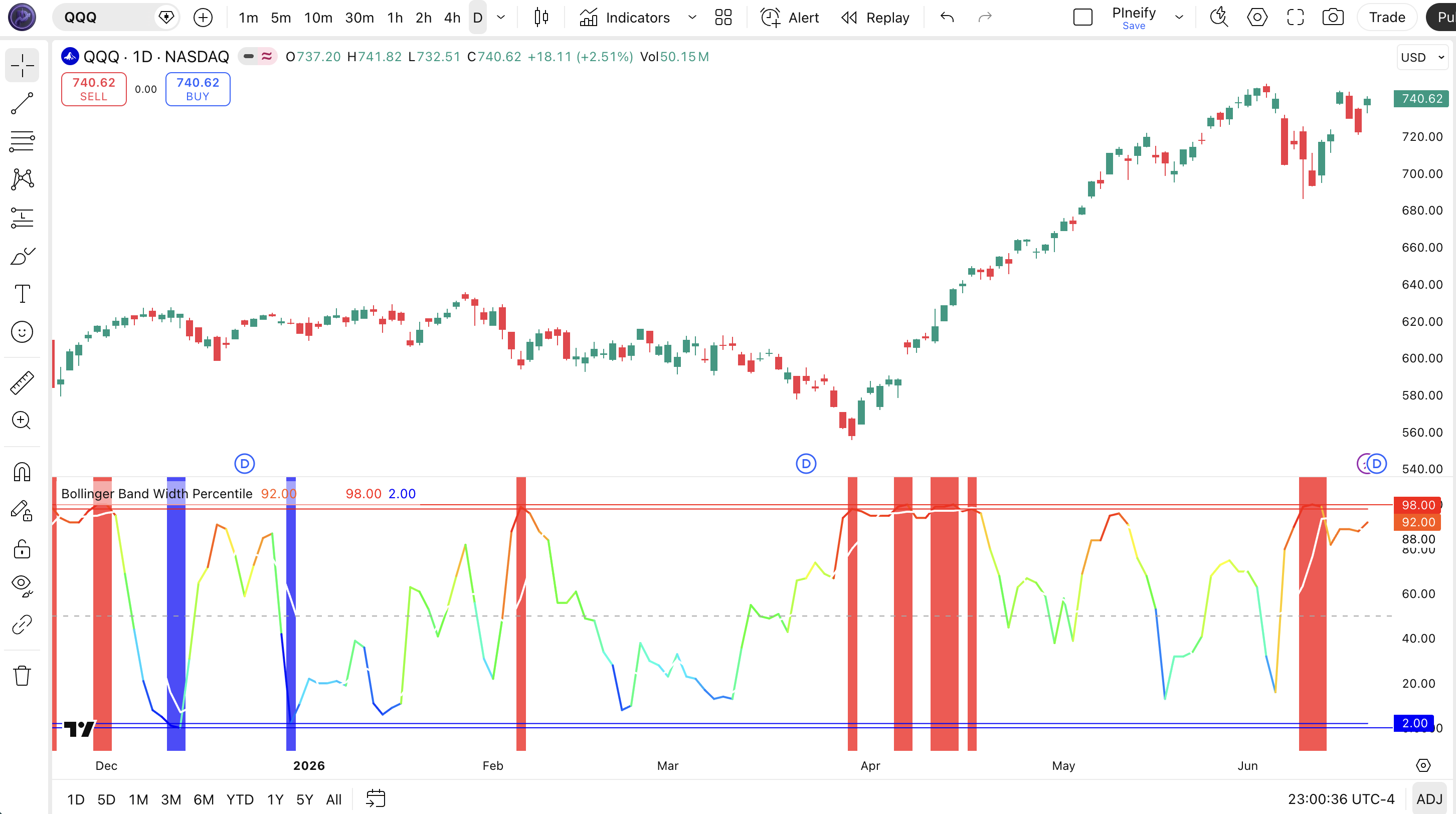Open the emoji icons tool
Image resolution: width=1456 pixels, height=814 pixels.
22,332
